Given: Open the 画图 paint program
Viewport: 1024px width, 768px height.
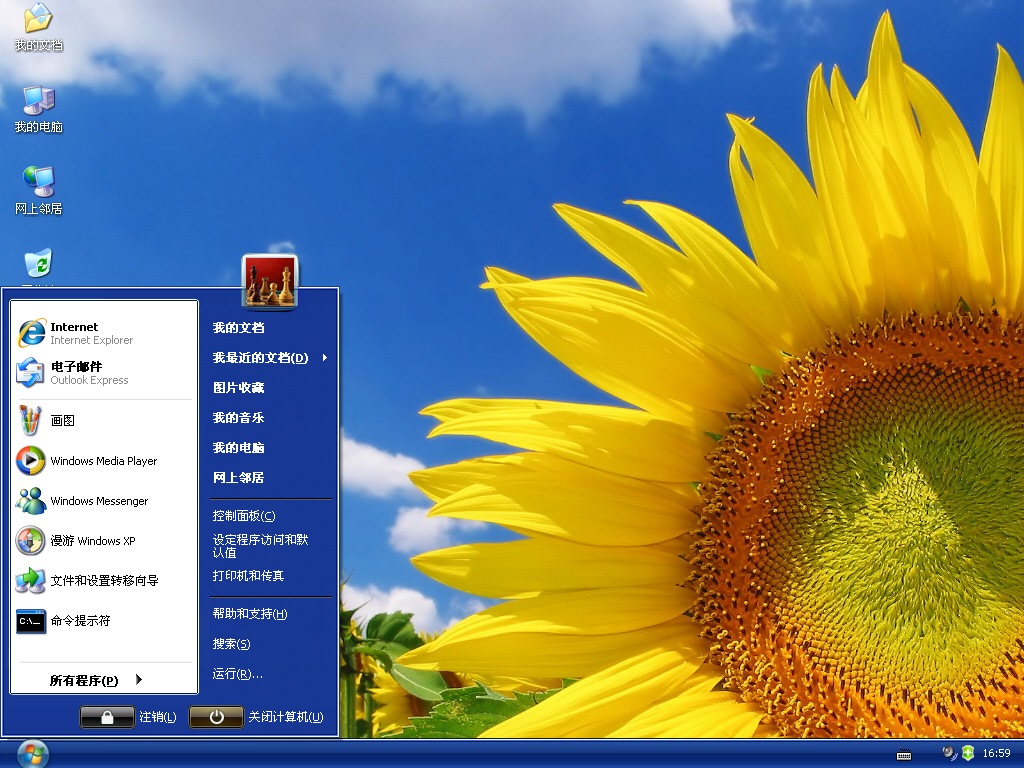Looking at the screenshot, I should 62,421.
